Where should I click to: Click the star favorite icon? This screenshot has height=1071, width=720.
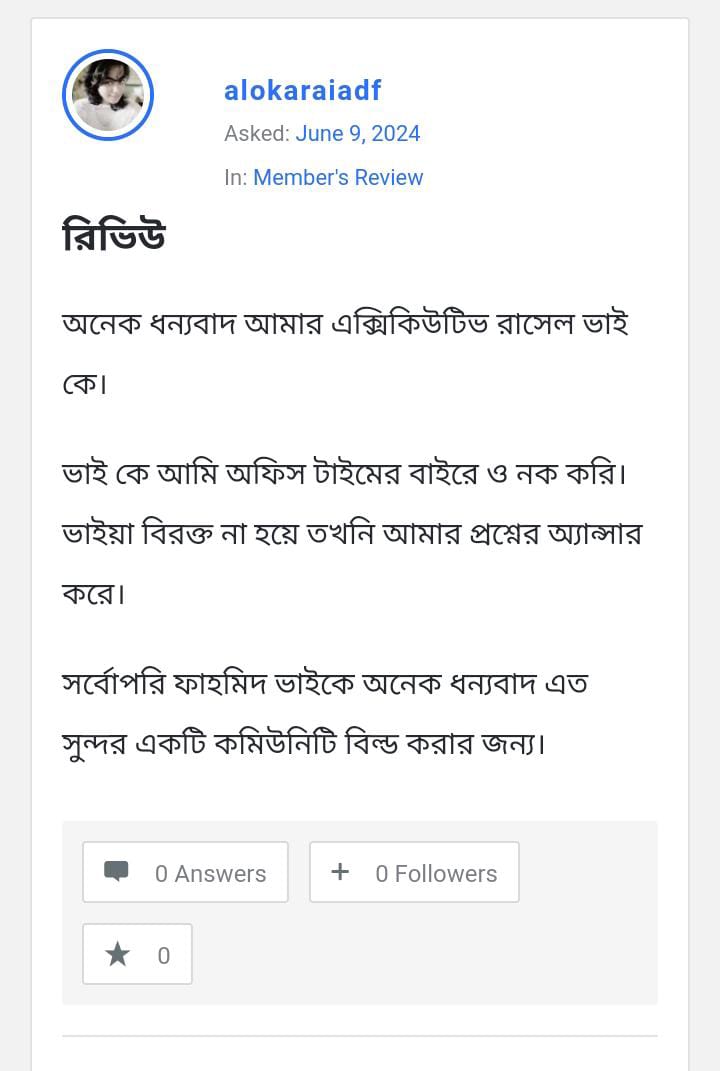click(118, 955)
